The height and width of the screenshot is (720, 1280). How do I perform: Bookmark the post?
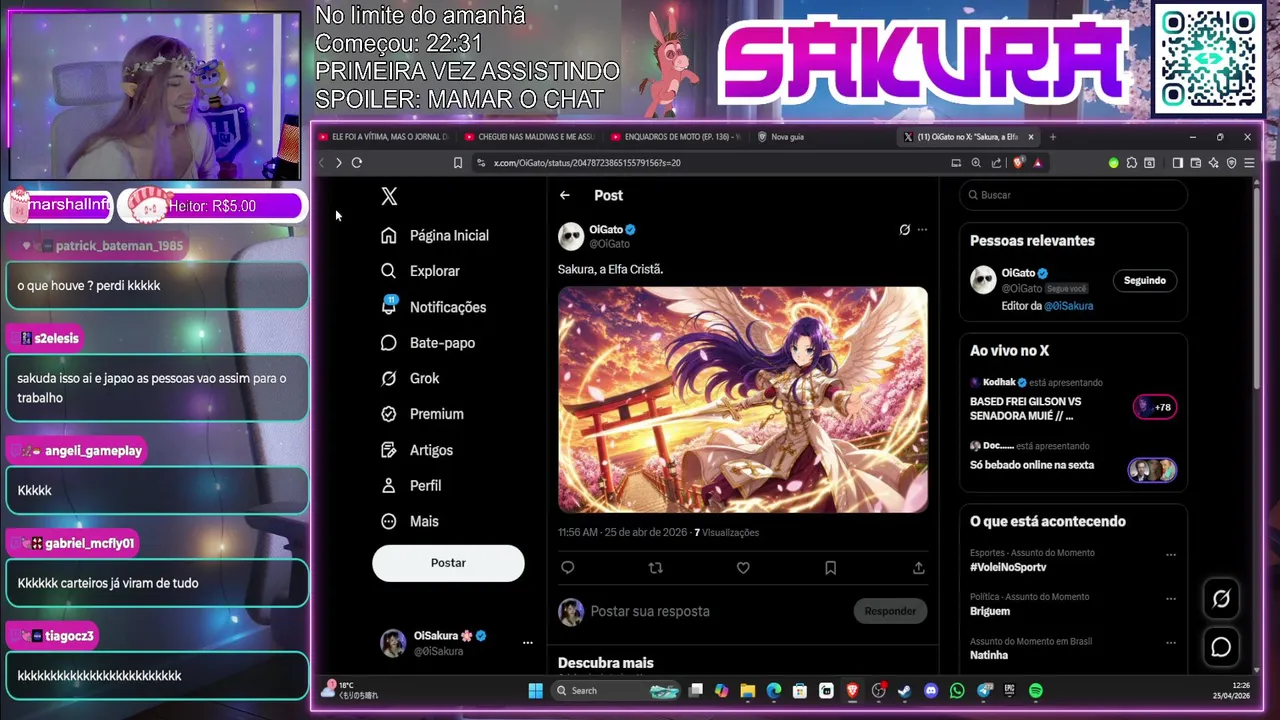tap(830, 568)
